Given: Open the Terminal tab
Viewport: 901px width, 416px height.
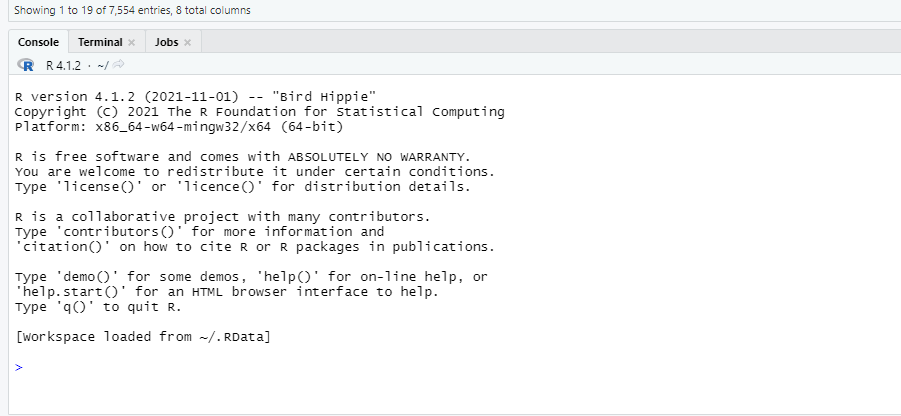Looking at the screenshot, I should [x=100, y=42].
